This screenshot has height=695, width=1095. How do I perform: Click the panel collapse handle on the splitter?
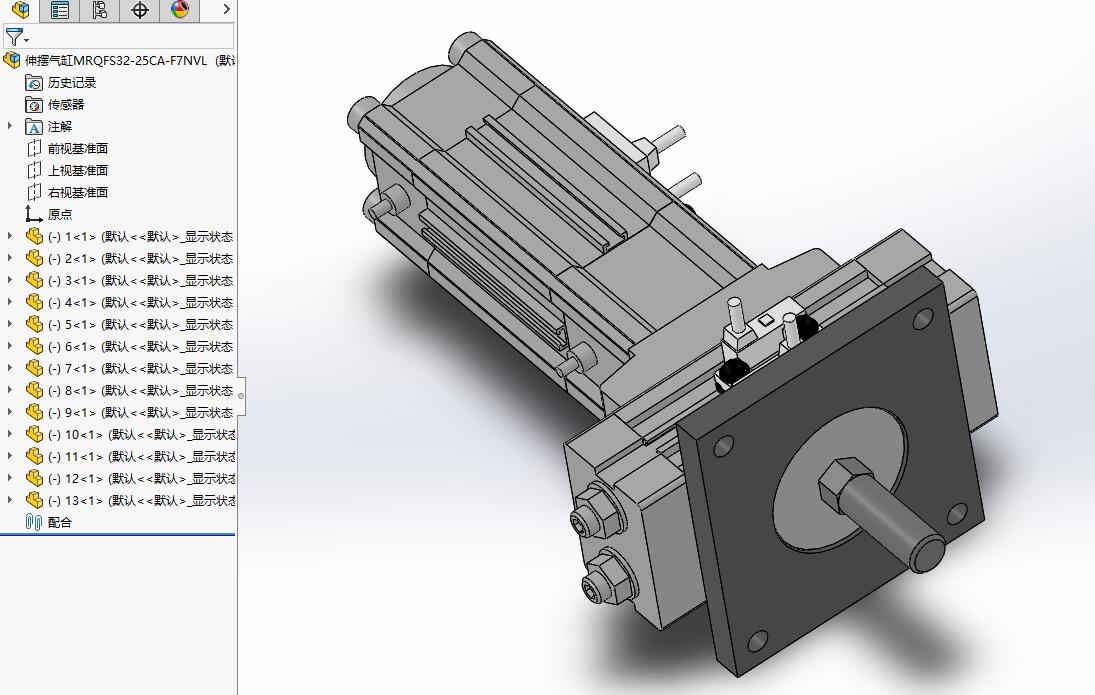(241, 396)
